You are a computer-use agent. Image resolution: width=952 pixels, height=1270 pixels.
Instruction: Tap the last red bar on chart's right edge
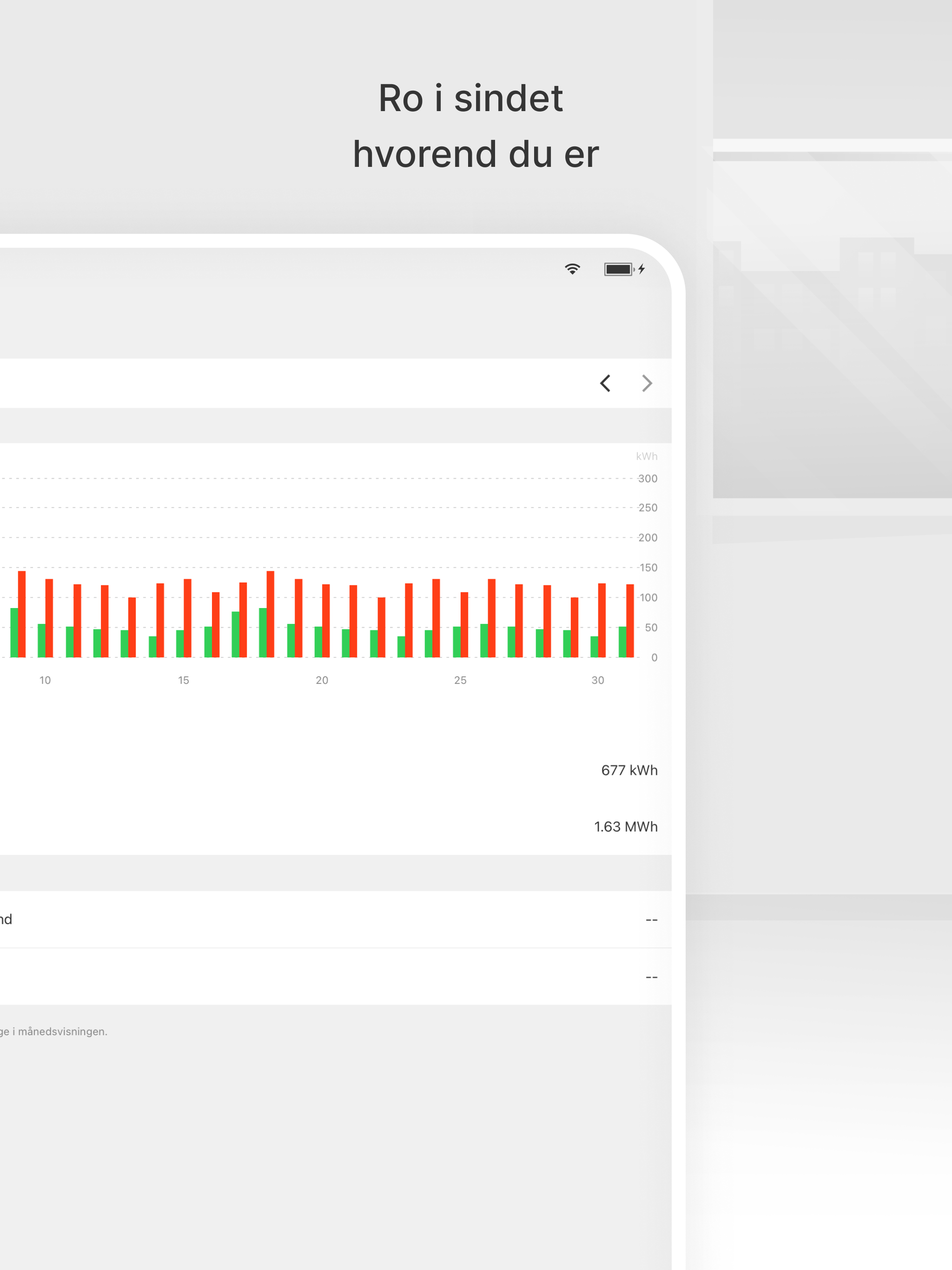coord(630,621)
